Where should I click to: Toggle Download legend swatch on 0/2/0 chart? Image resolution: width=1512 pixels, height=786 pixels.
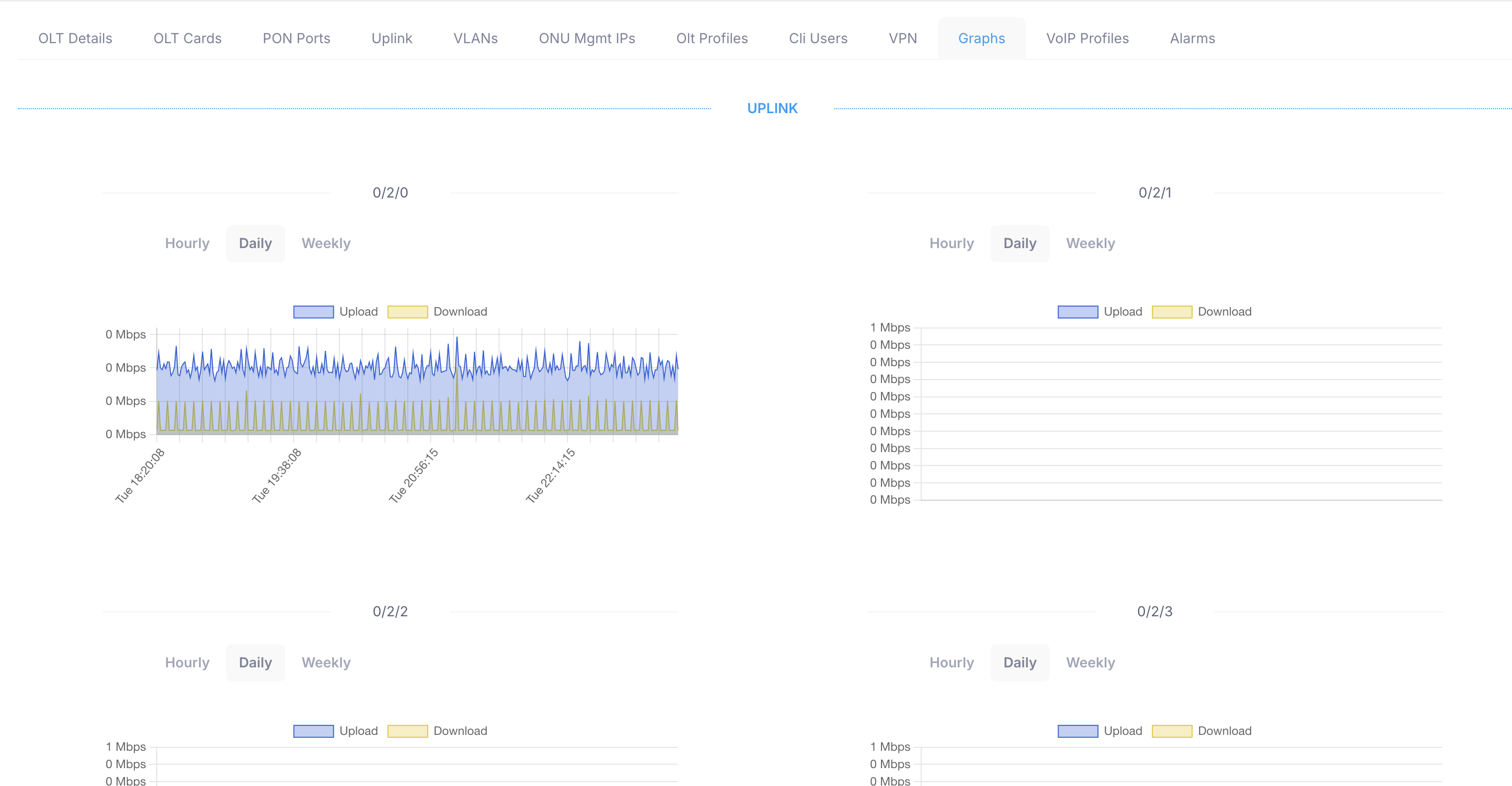click(x=407, y=312)
